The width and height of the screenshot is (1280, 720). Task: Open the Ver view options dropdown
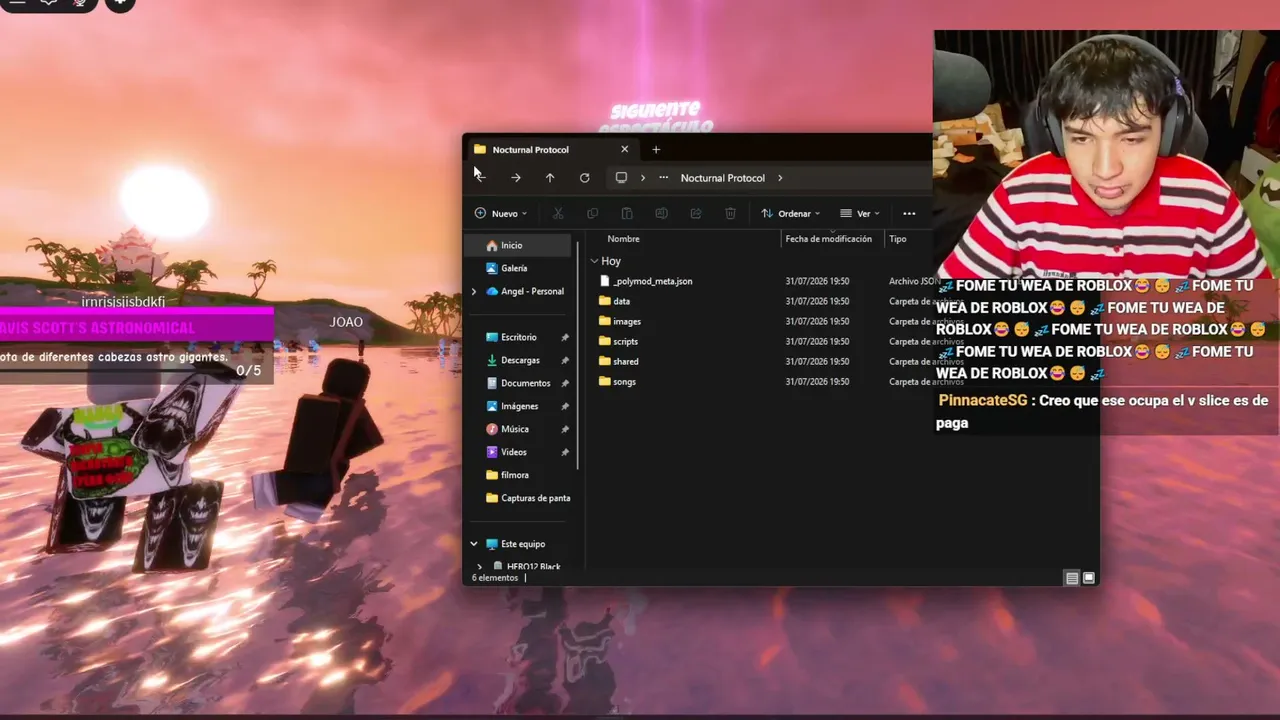(860, 213)
